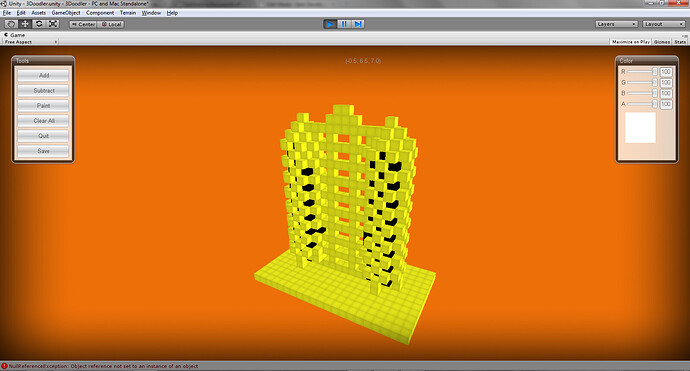Image resolution: width=690 pixels, height=371 pixels.
Task: Click the NullReferenceException error icon
Action: pos(4,366)
